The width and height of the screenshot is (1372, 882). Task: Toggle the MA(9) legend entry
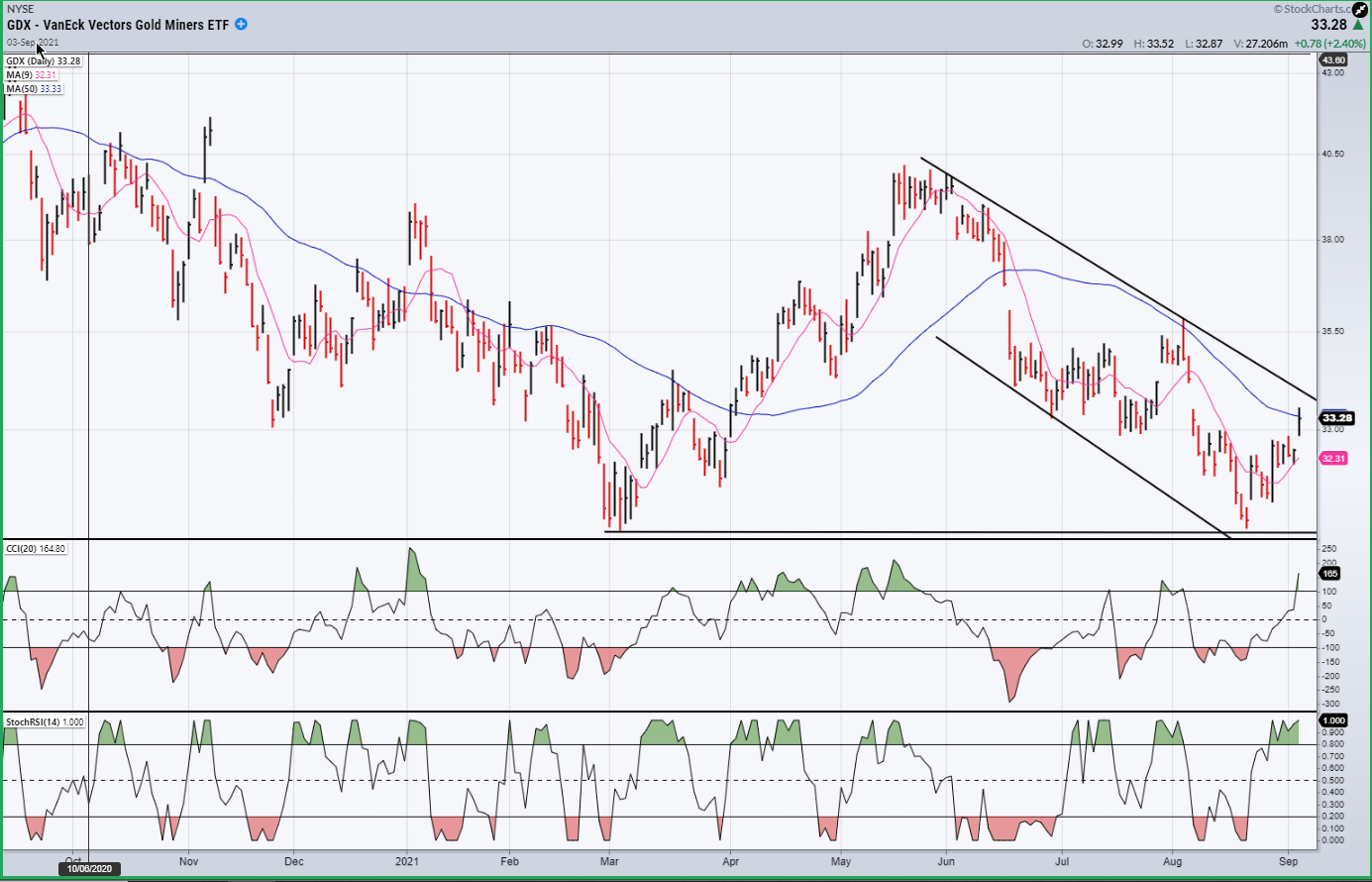(x=32, y=75)
